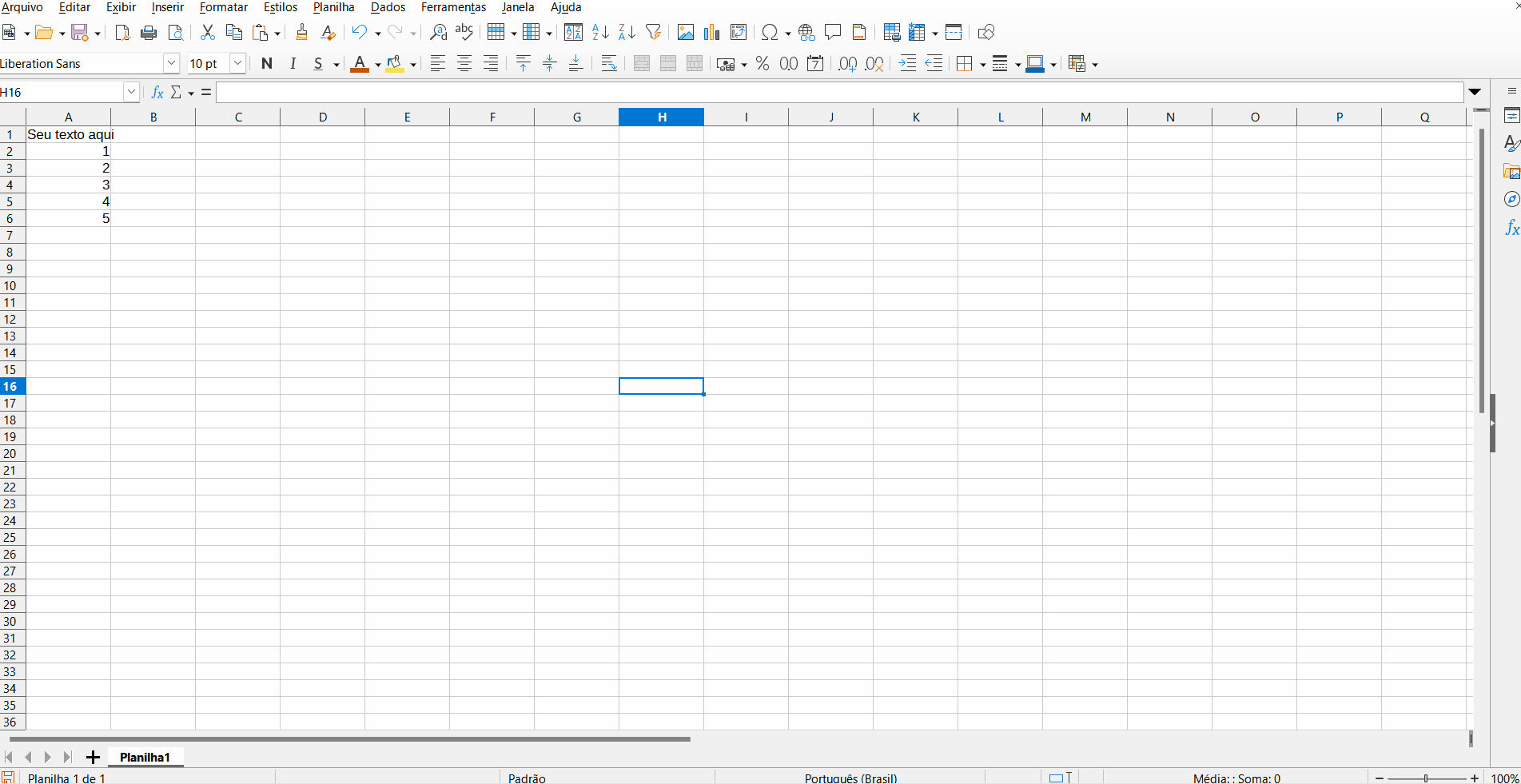Click the Format as Percent icon

[762, 64]
